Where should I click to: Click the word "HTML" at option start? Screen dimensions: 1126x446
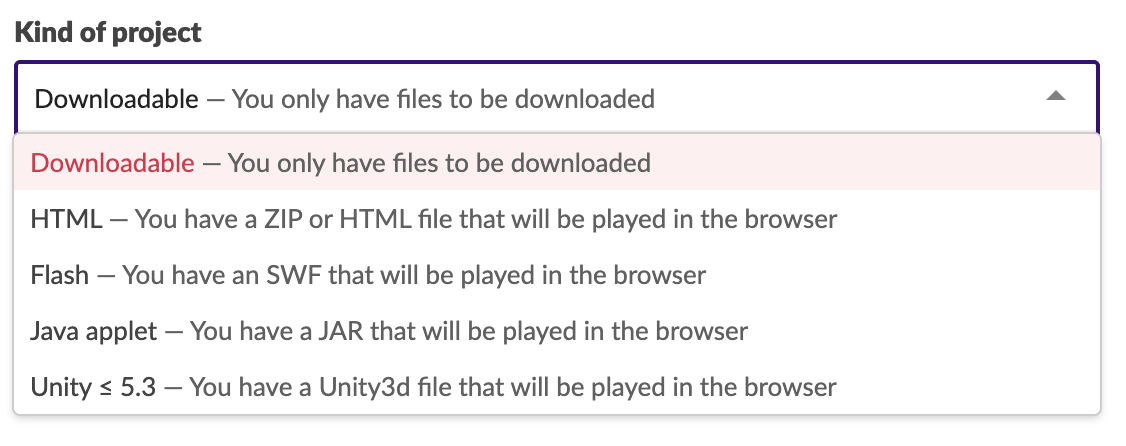point(66,218)
